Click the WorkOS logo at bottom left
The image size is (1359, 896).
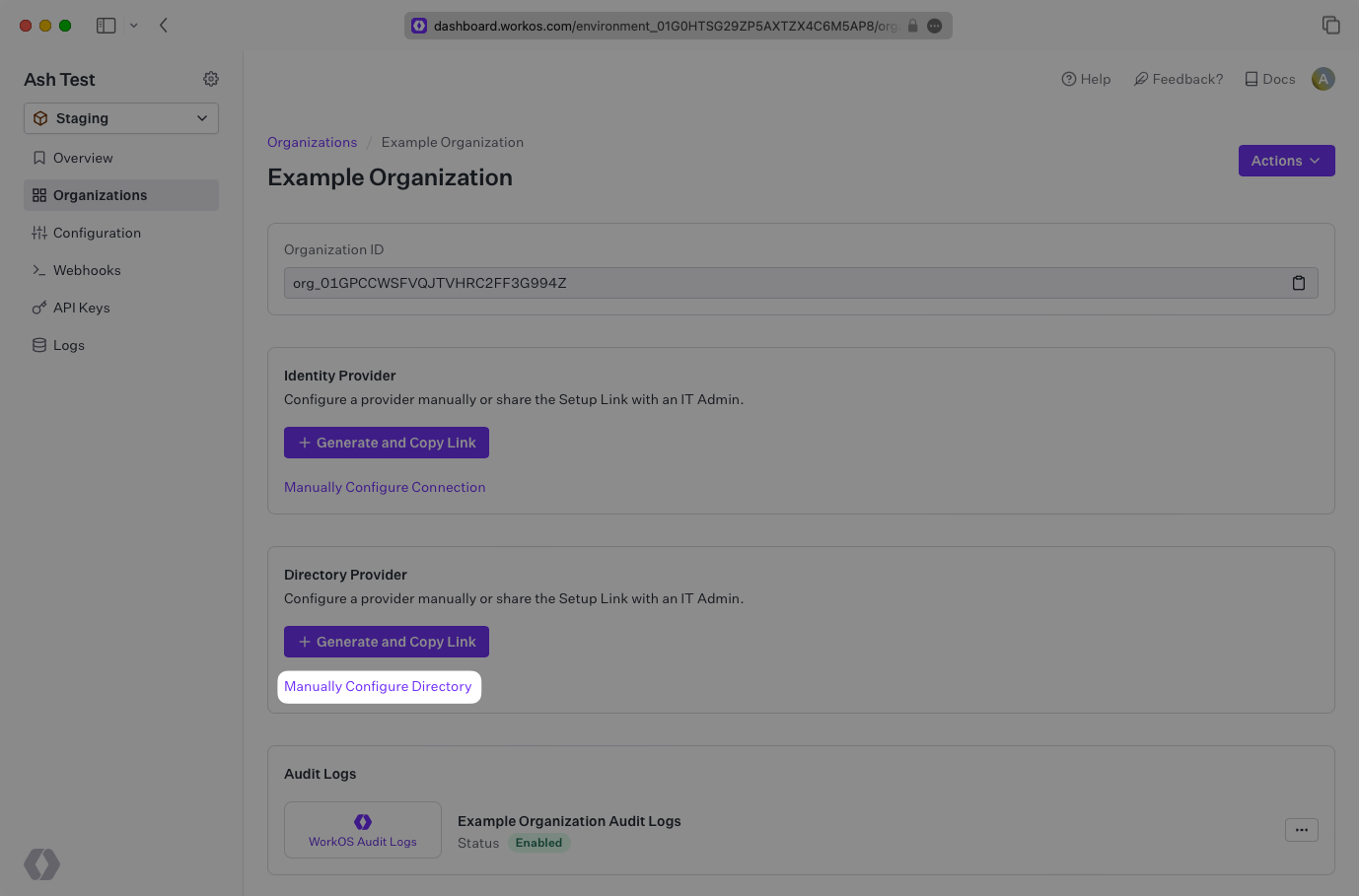[x=41, y=864]
